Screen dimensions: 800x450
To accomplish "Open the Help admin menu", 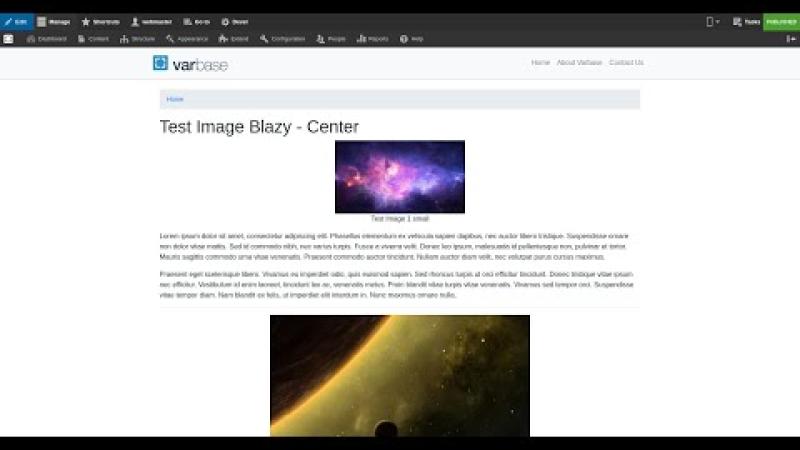I will tap(412, 39).
